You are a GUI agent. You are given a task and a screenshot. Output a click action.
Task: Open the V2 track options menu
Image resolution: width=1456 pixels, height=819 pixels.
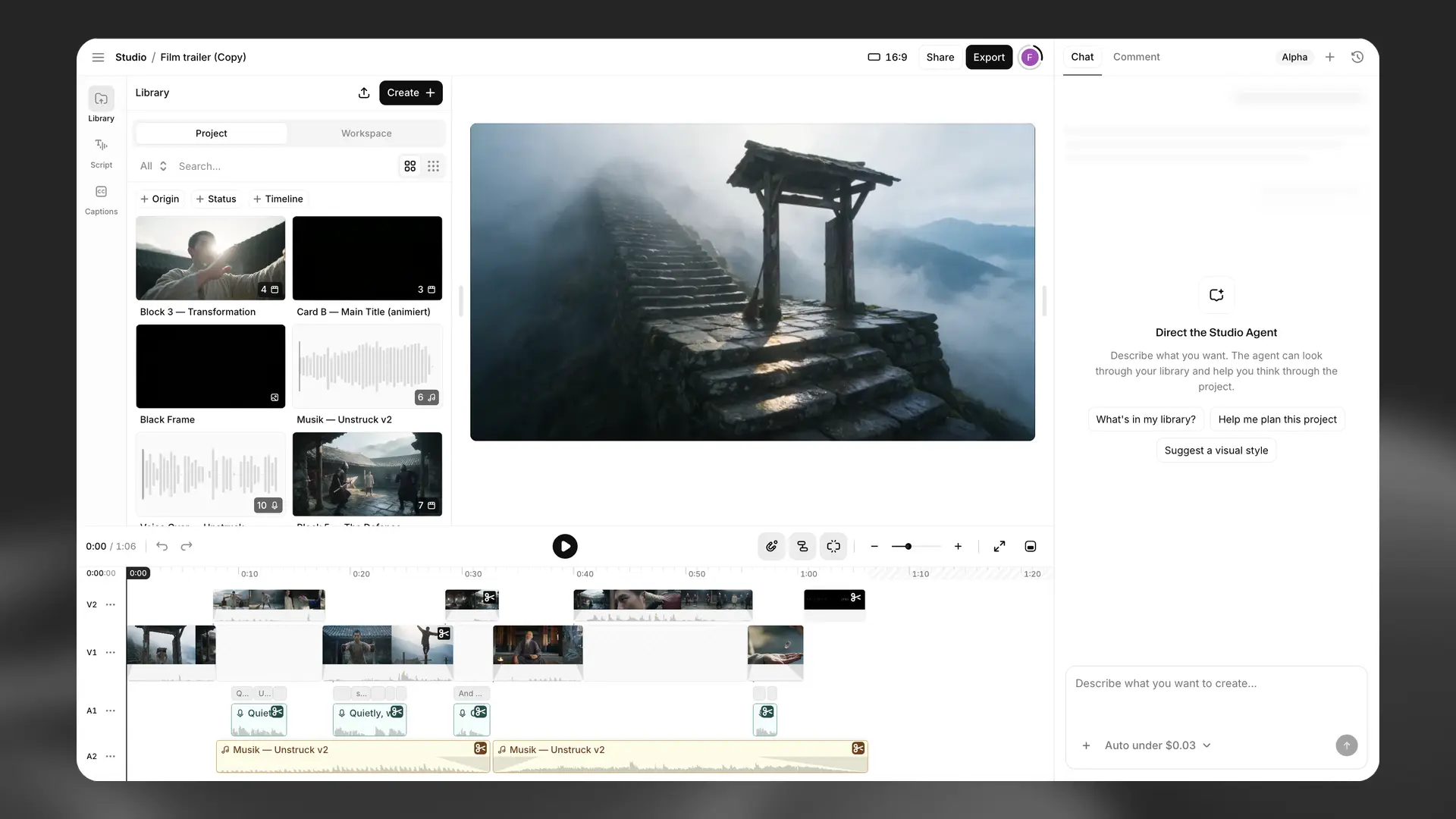[x=111, y=604]
